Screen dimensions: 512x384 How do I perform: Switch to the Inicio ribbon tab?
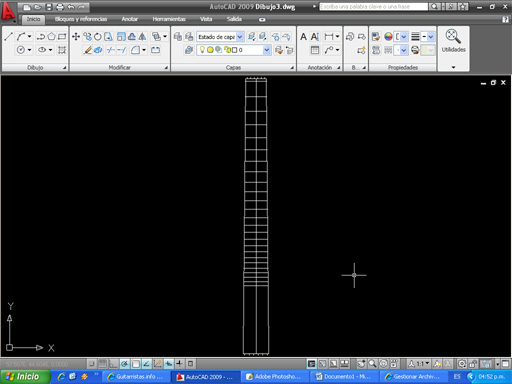click(33, 19)
